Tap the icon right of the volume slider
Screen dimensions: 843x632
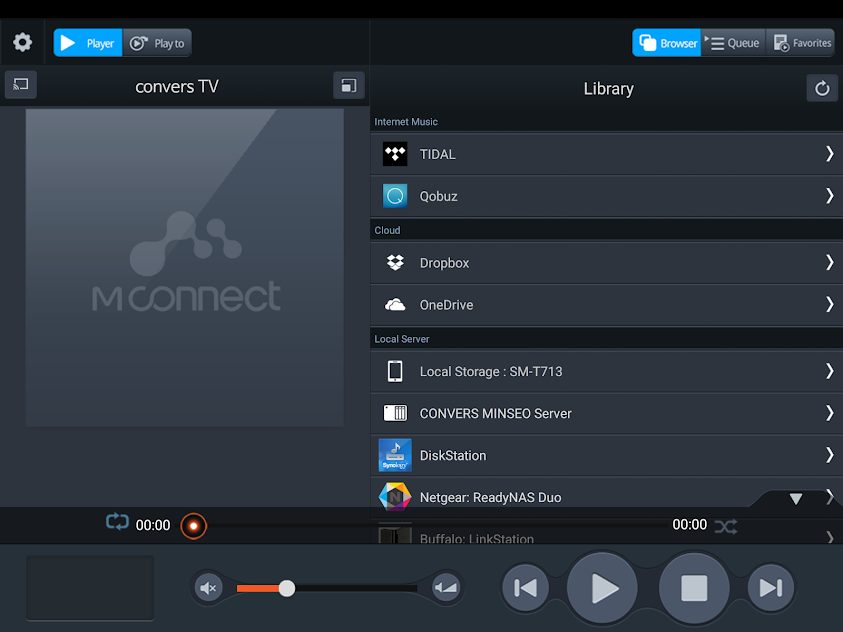point(446,588)
